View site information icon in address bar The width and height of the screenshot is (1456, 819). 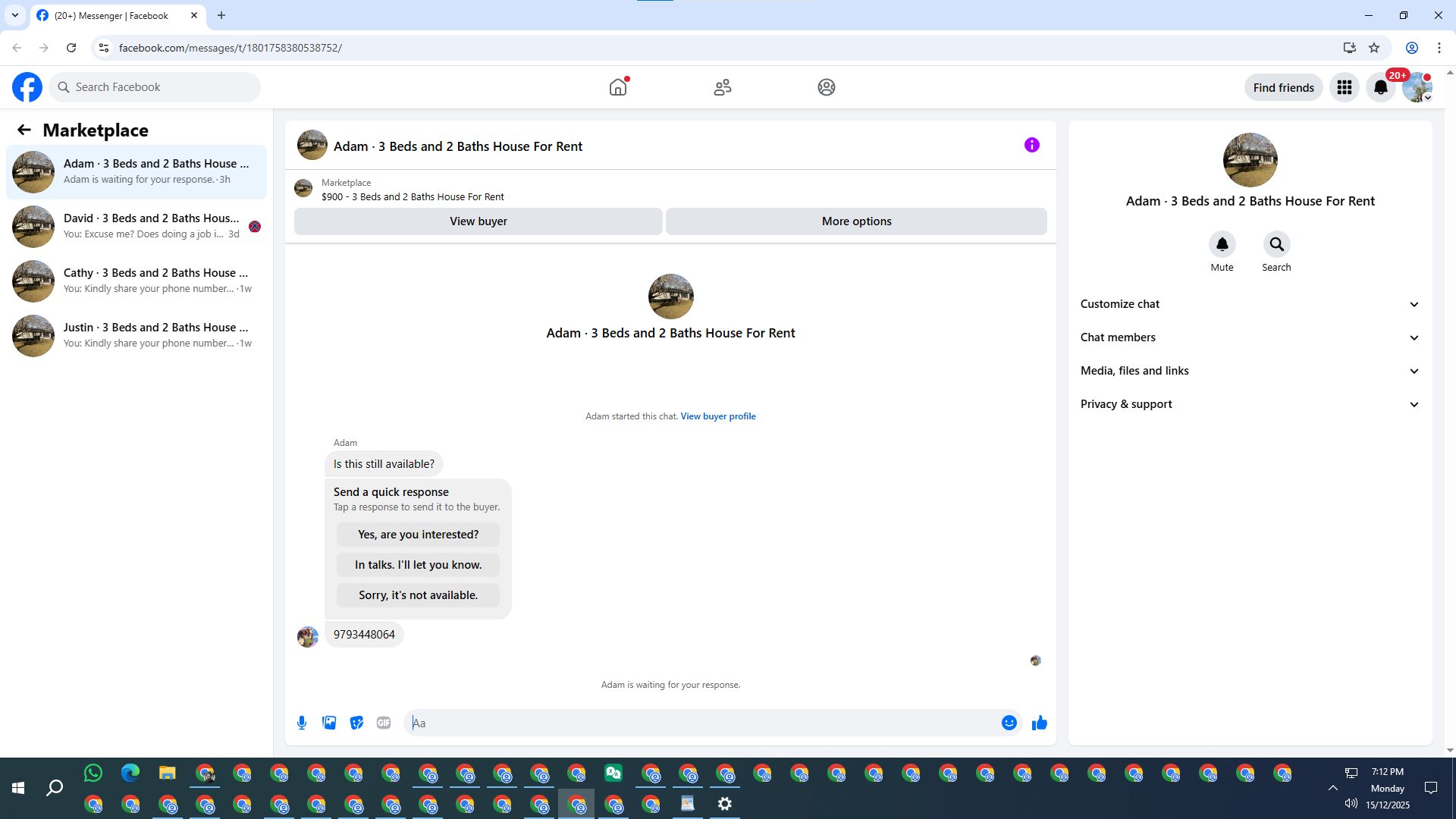point(104,48)
